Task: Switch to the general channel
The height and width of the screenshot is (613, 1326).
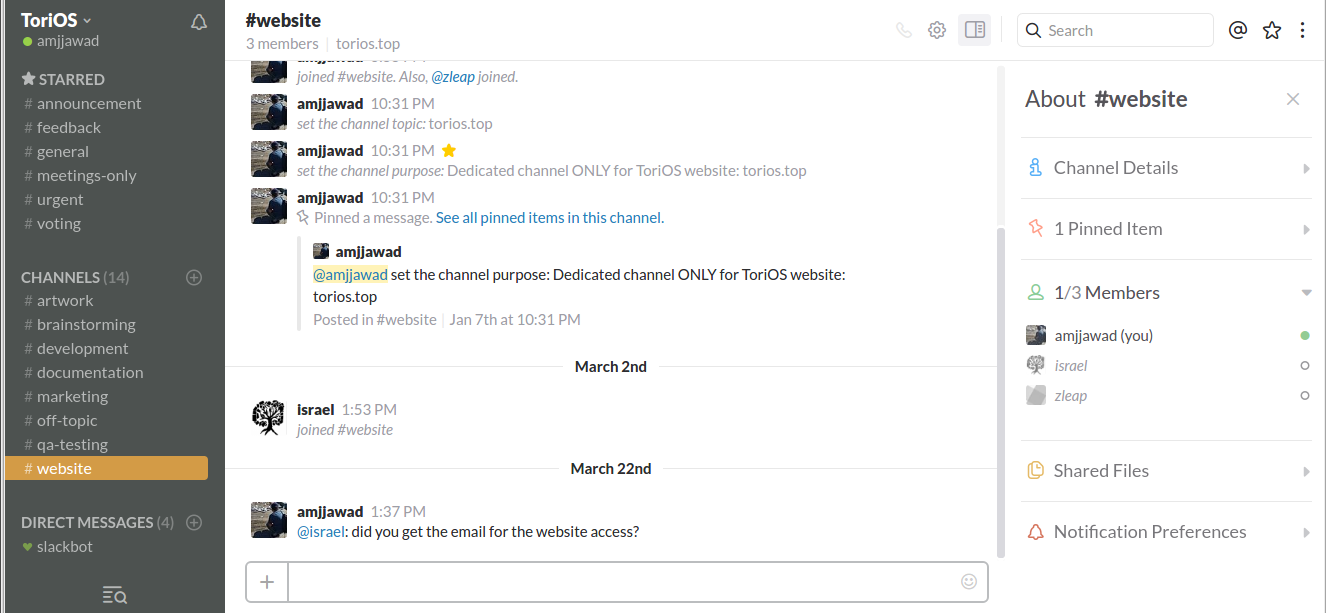Action: tap(62, 152)
